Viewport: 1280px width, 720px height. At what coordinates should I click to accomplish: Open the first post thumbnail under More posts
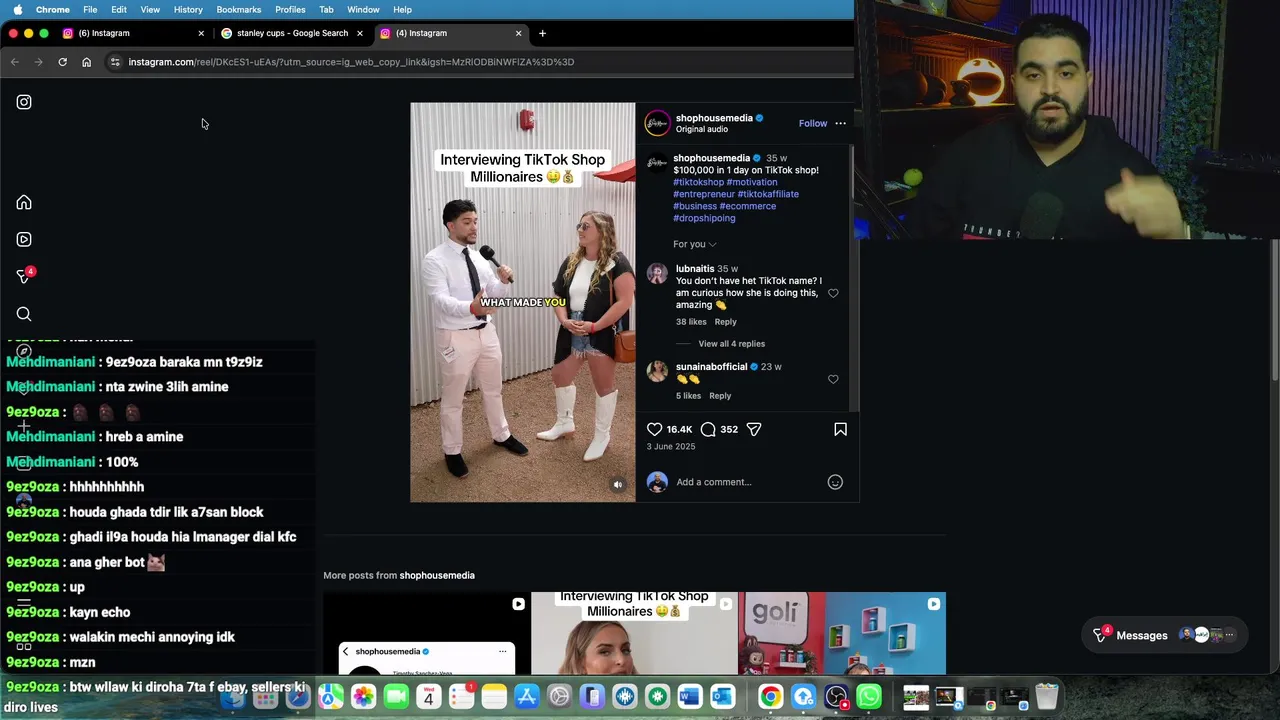click(427, 633)
